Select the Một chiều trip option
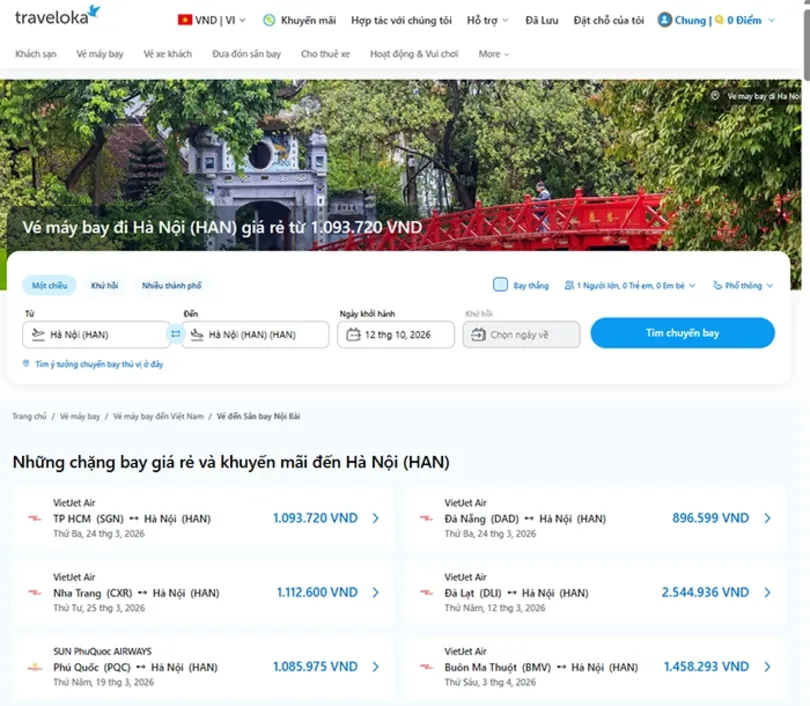This screenshot has width=810, height=706. [x=49, y=286]
